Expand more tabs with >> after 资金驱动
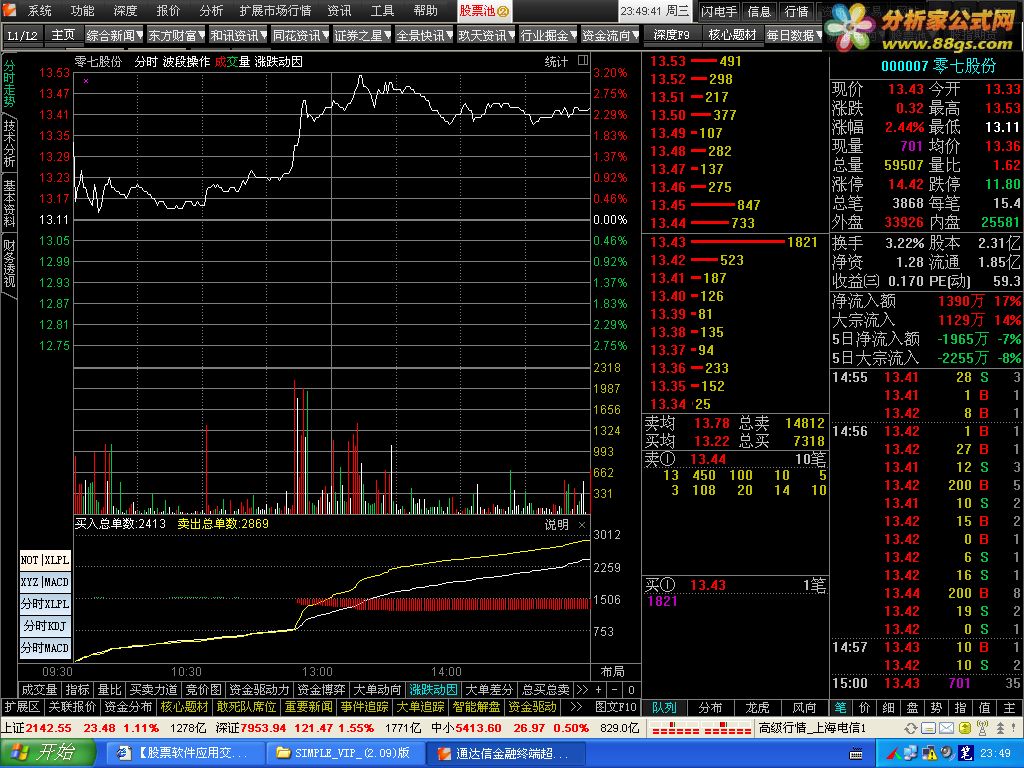This screenshot has width=1024, height=768. (575, 707)
